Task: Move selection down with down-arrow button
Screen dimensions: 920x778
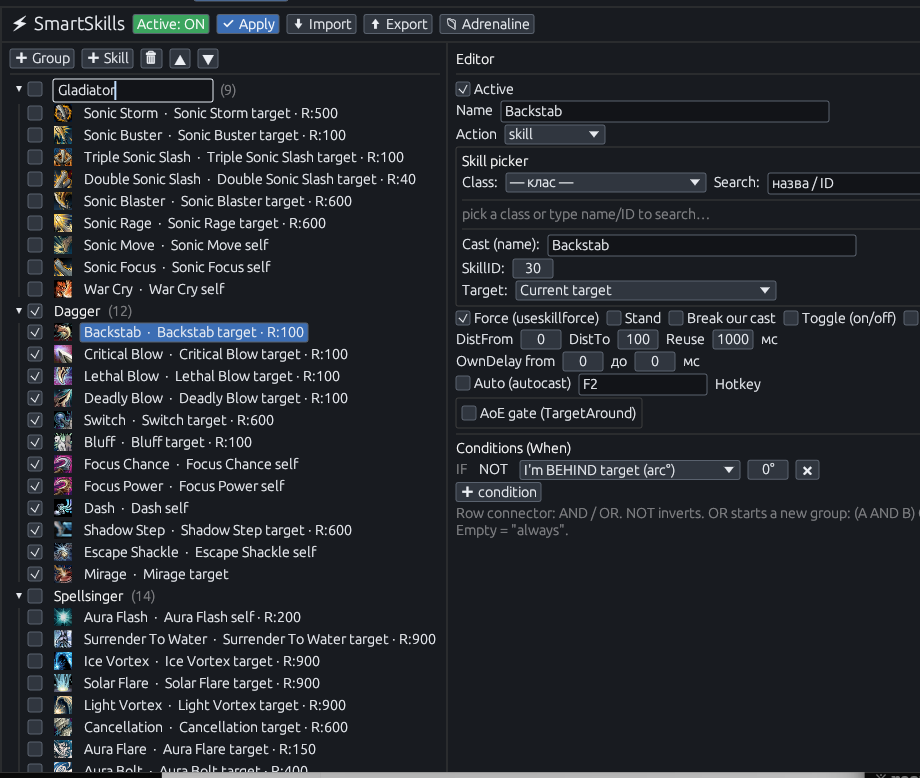Action: [x=208, y=58]
